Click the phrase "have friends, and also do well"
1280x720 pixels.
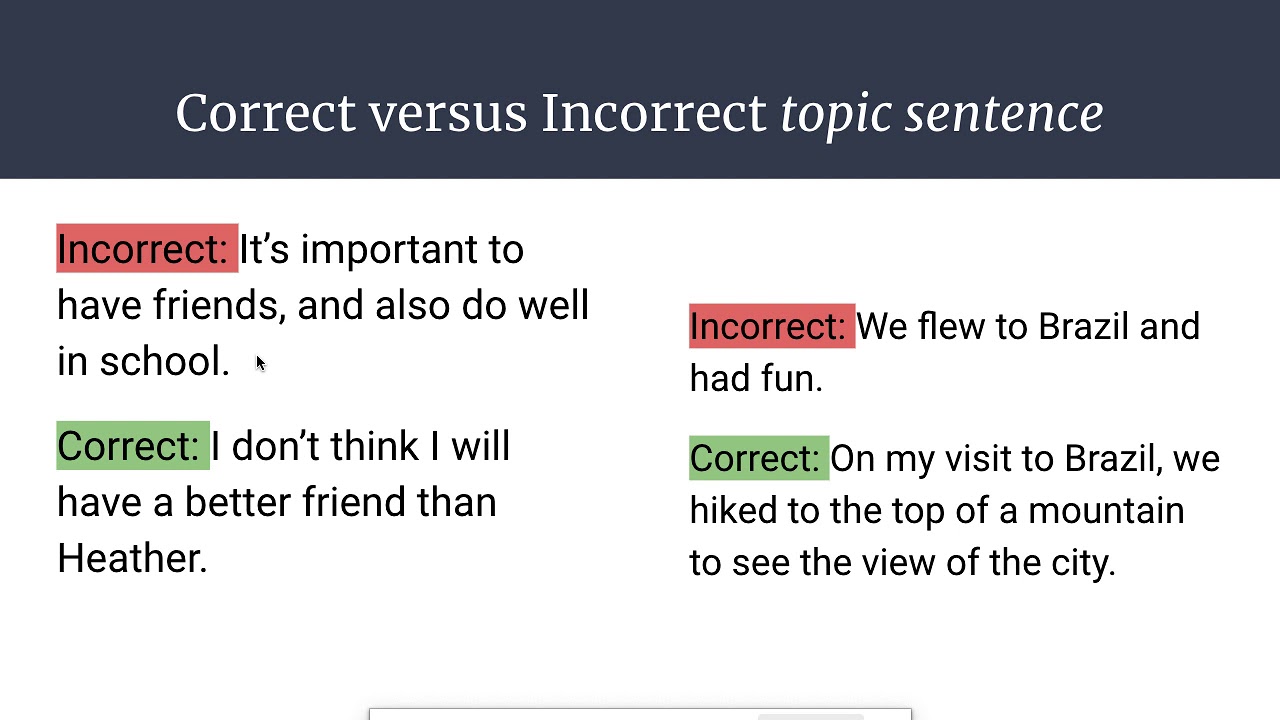[322, 305]
